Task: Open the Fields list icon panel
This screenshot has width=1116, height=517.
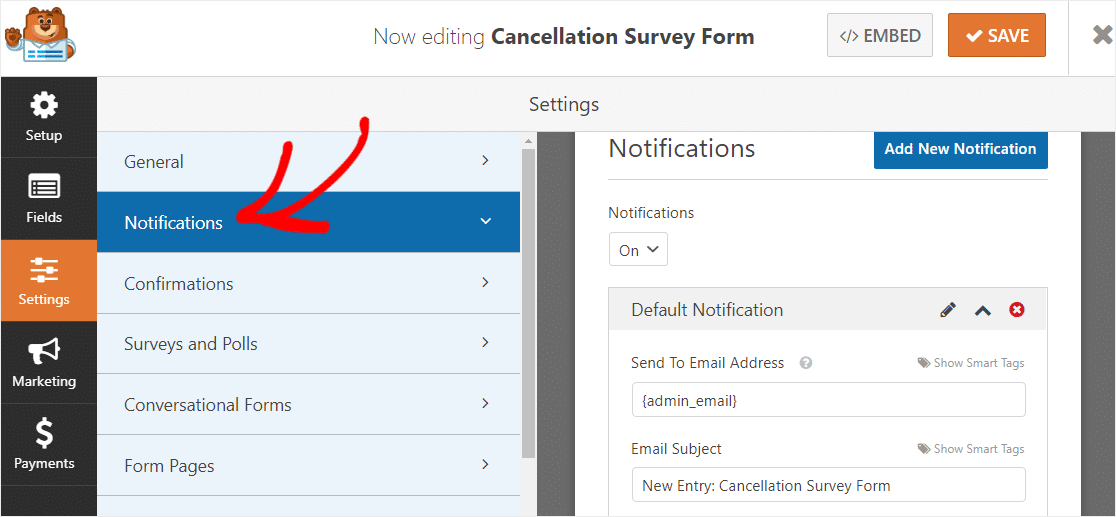Action: pos(44,199)
